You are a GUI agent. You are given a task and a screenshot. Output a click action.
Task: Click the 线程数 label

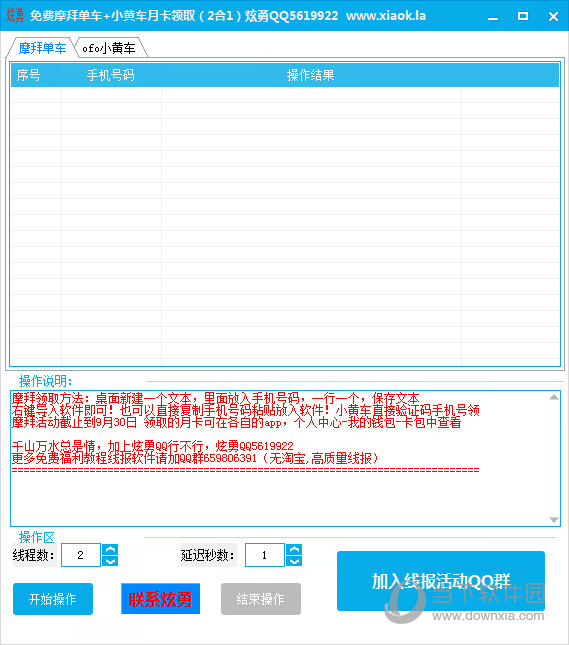tap(34, 555)
